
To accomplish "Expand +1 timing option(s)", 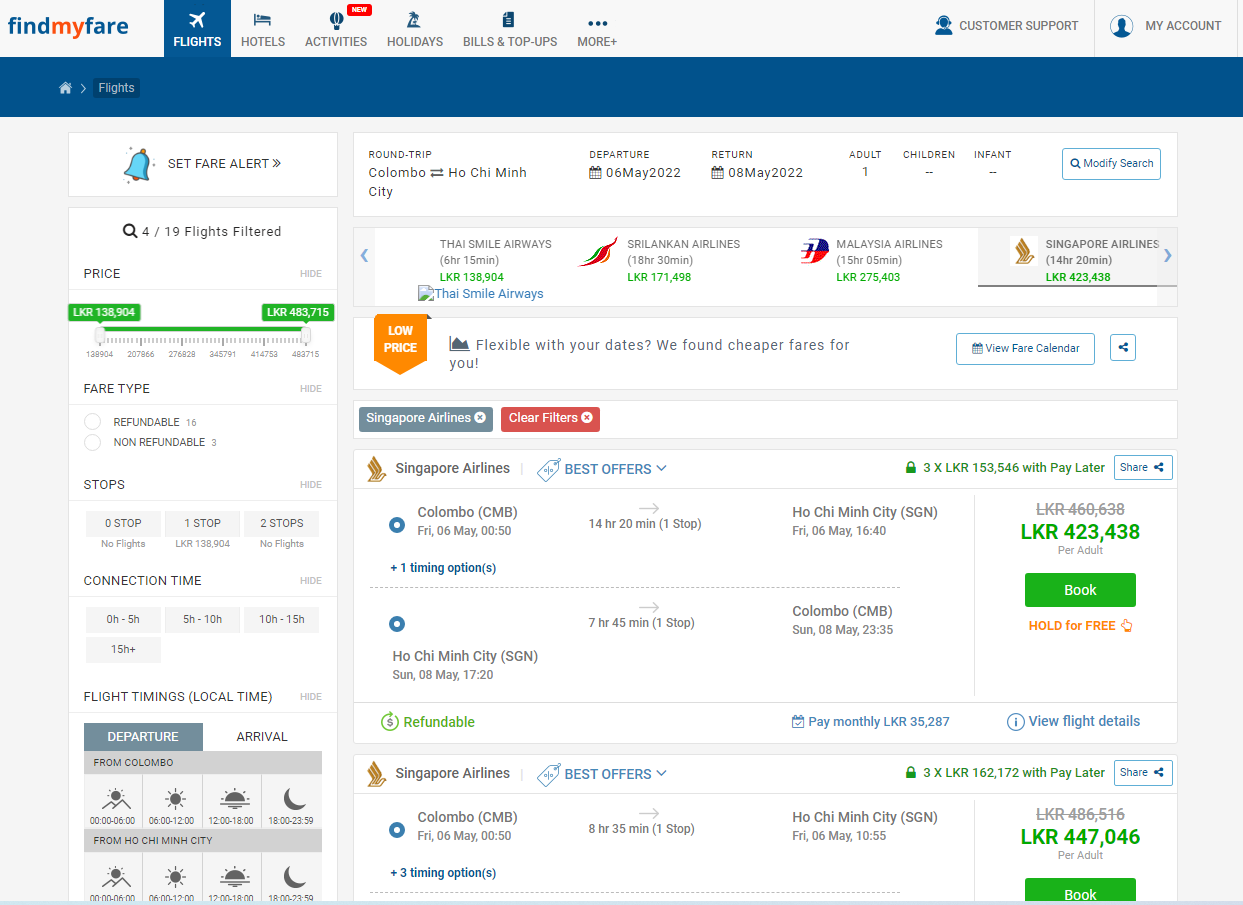I will pos(443,568).
